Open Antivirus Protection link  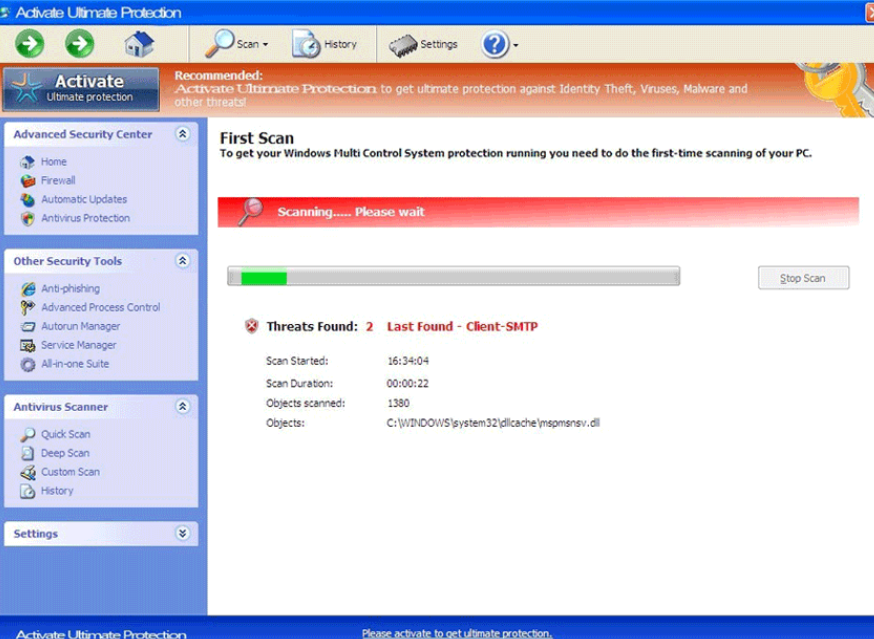pyautogui.click(x=85, y=218)
